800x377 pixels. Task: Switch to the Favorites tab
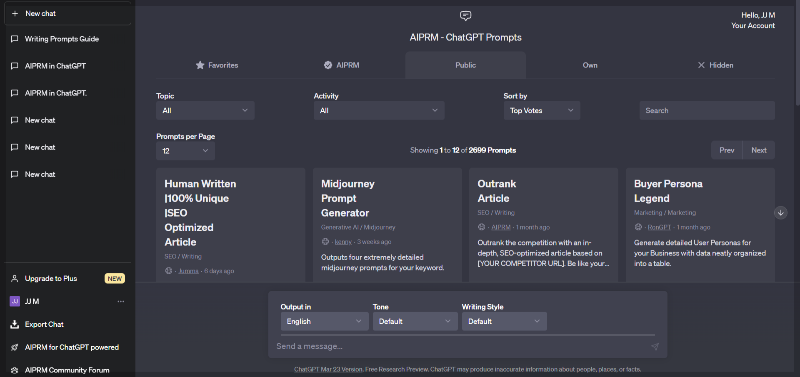click(x=217, y=65)
